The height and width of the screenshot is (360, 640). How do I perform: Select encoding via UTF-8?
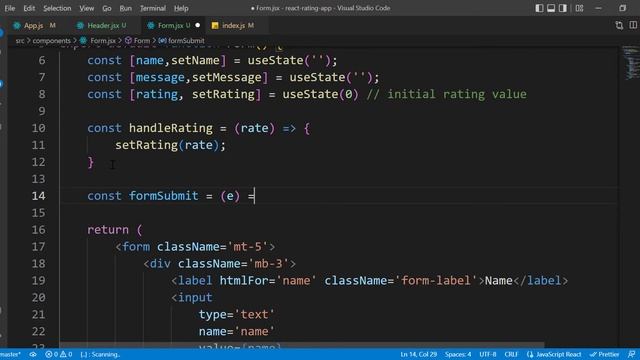point(488,354)
